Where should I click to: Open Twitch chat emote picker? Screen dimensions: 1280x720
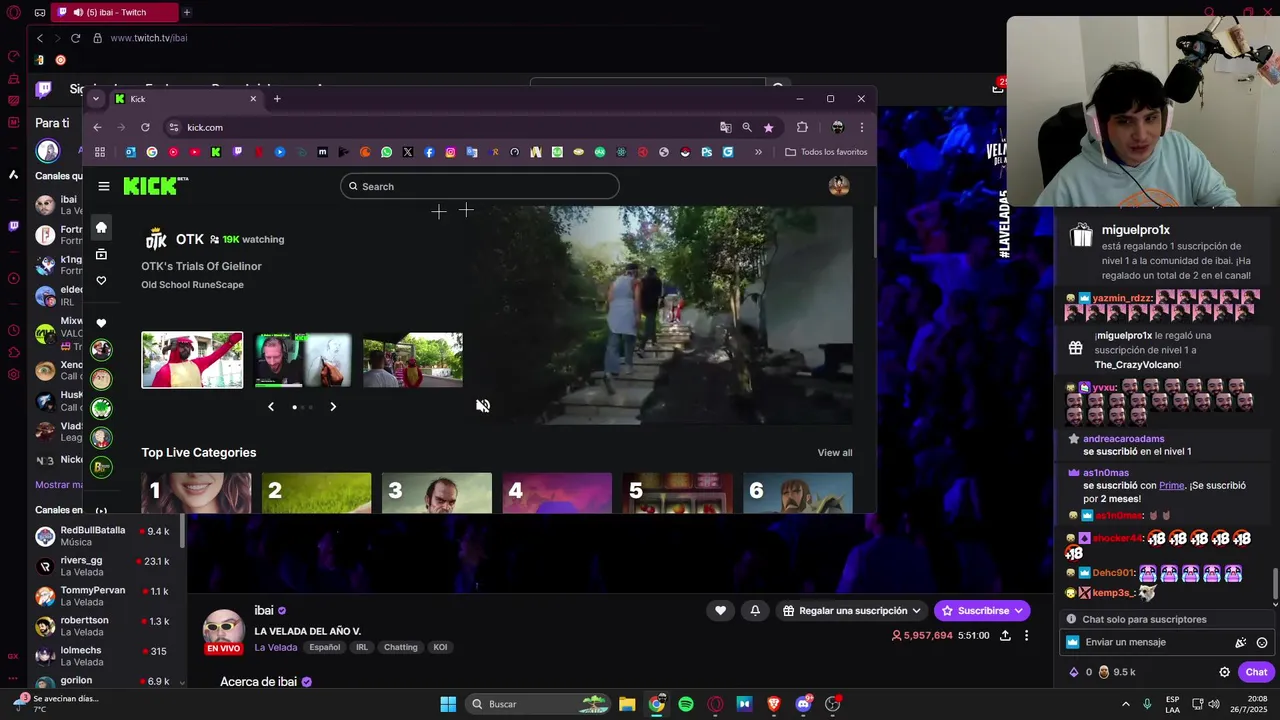coord(1262,643)
